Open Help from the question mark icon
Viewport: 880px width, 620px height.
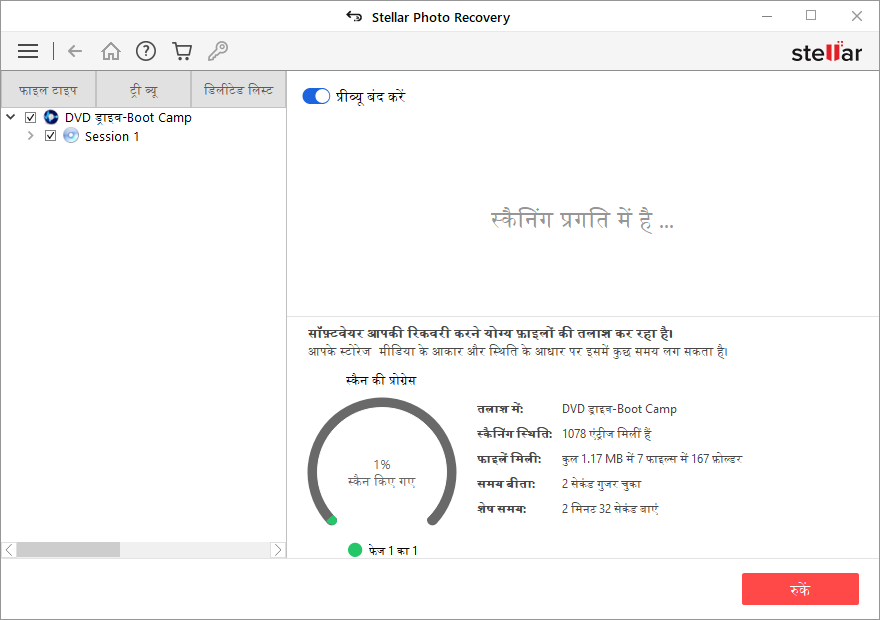(146, 51)
